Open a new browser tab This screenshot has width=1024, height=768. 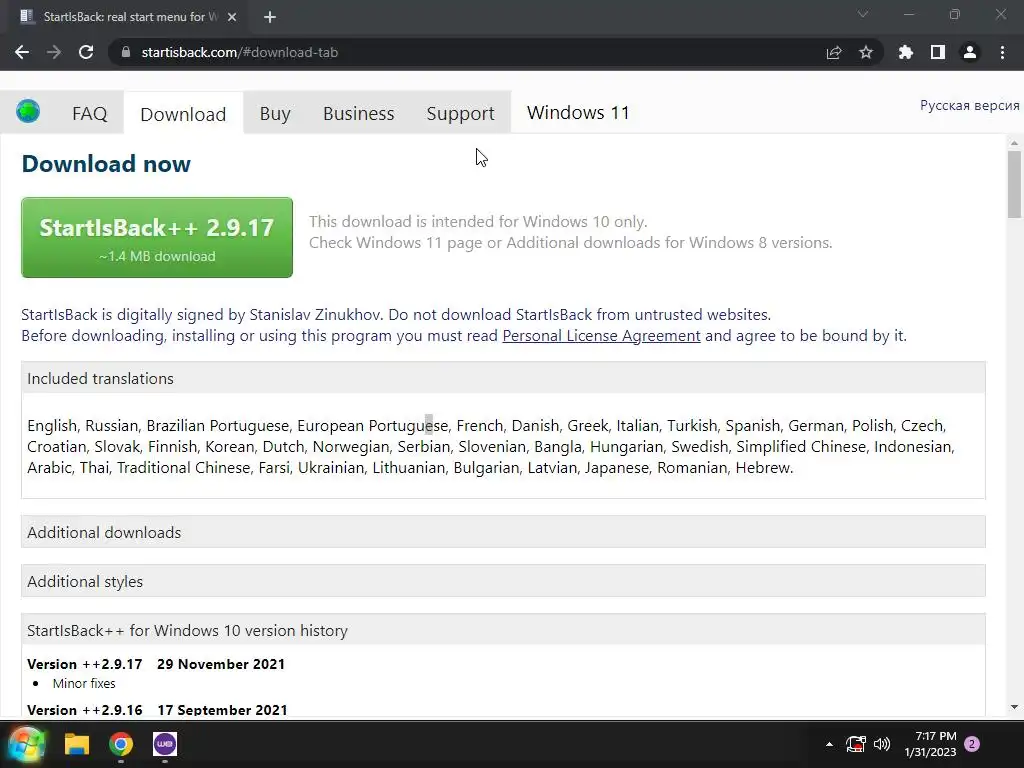click(270, 17)
